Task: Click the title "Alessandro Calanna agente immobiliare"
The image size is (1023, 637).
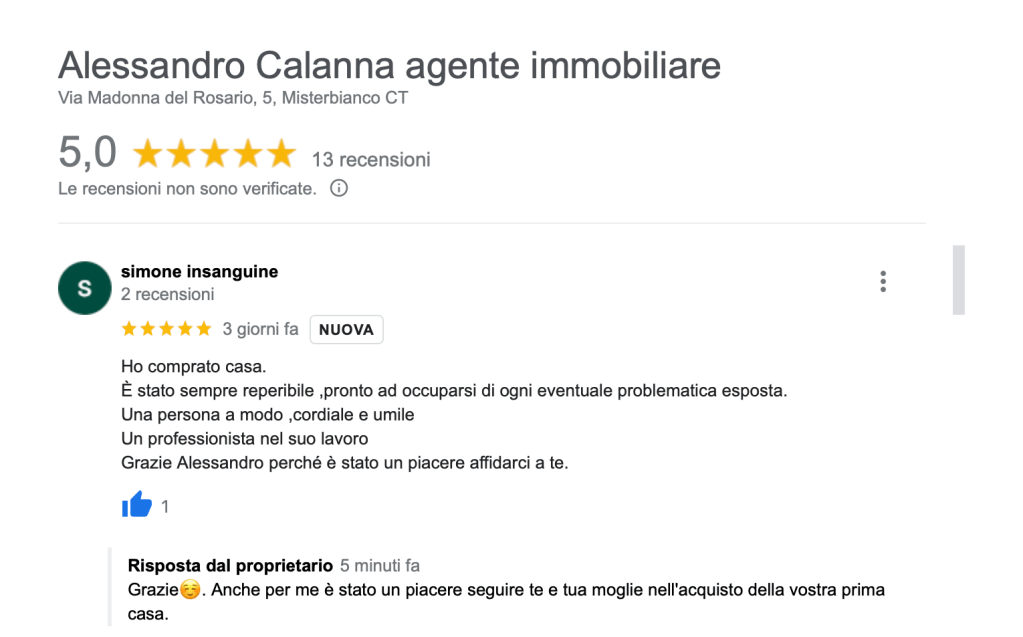Action: (x=389, y=66)
